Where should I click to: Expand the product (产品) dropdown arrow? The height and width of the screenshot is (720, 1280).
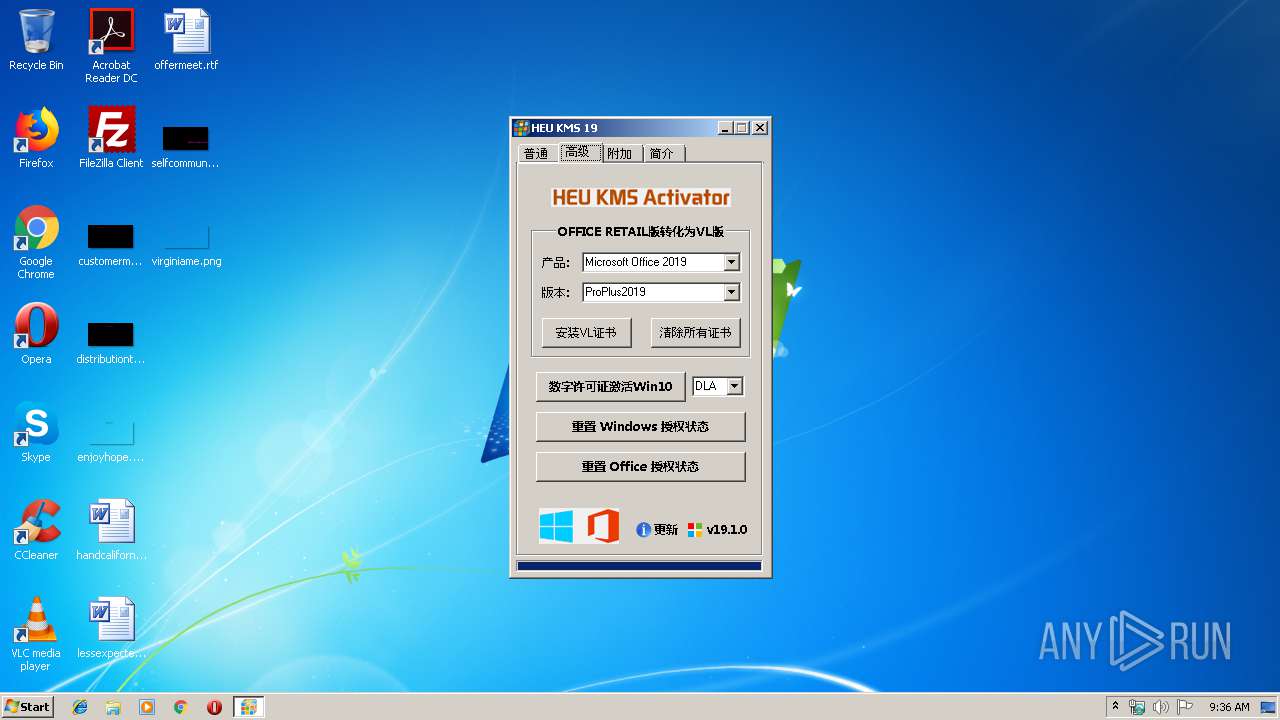click(731, 262)
